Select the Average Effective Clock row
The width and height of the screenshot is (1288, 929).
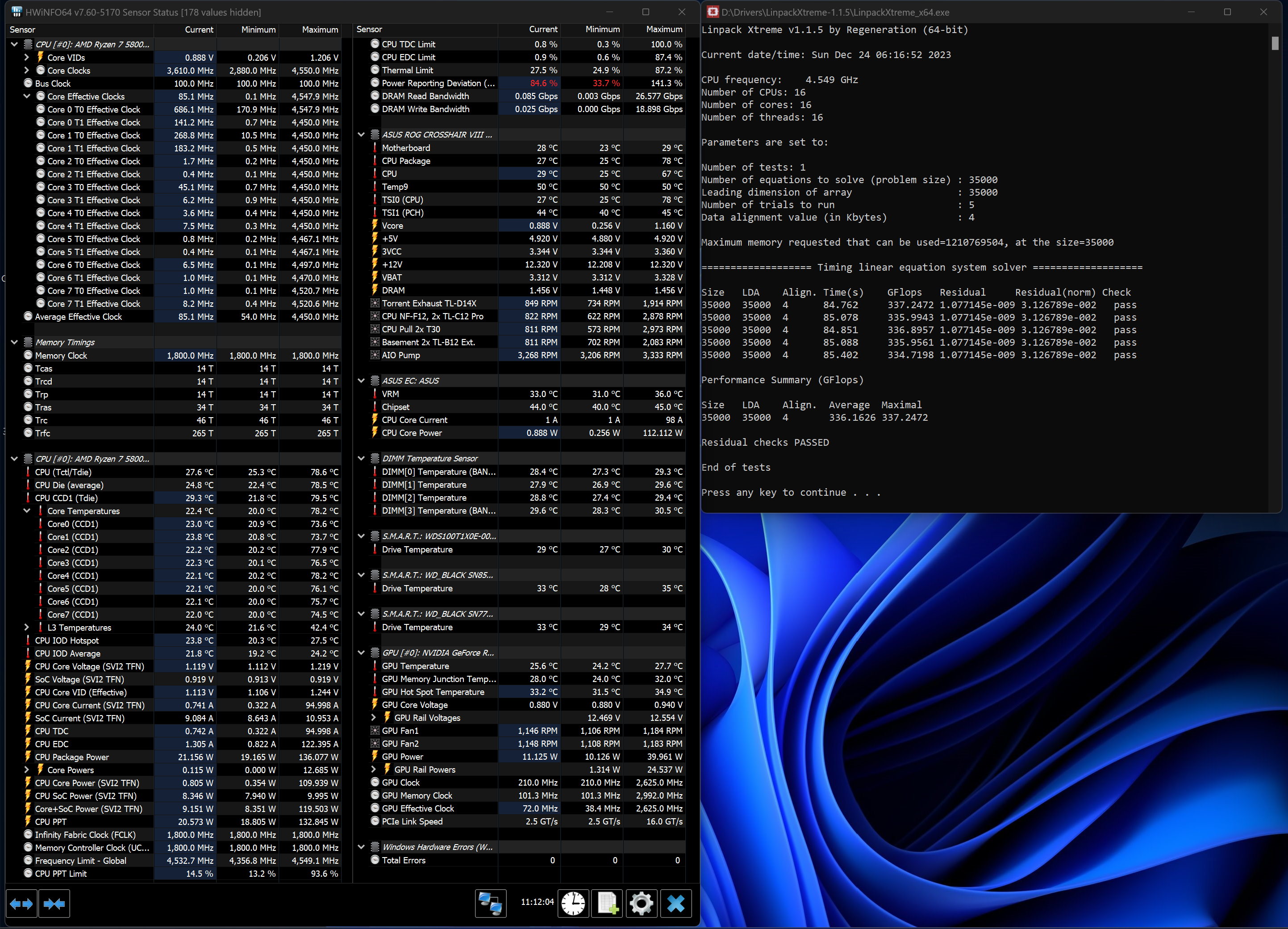click(173, 317)
